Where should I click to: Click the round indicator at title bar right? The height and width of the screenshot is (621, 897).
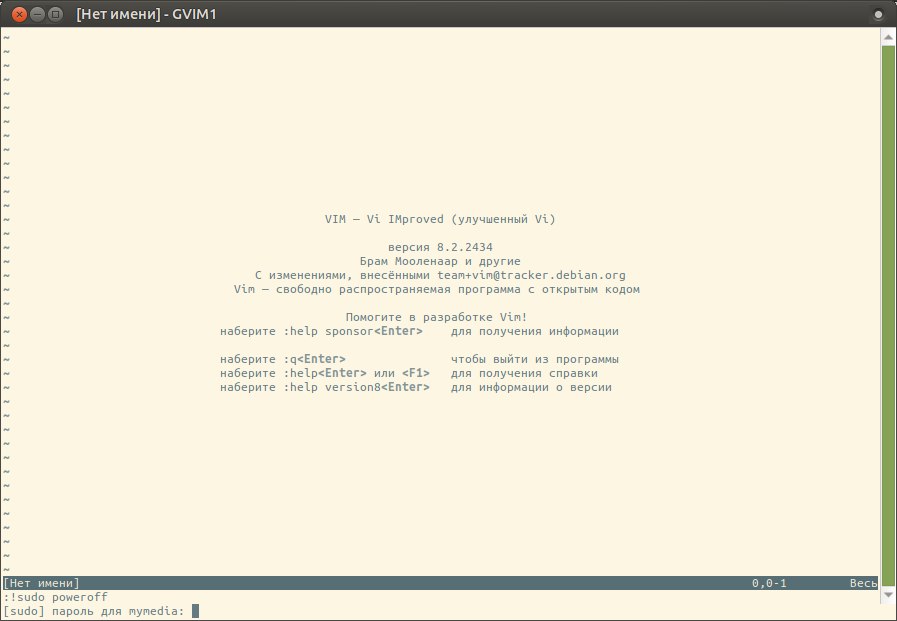[878, 15]
